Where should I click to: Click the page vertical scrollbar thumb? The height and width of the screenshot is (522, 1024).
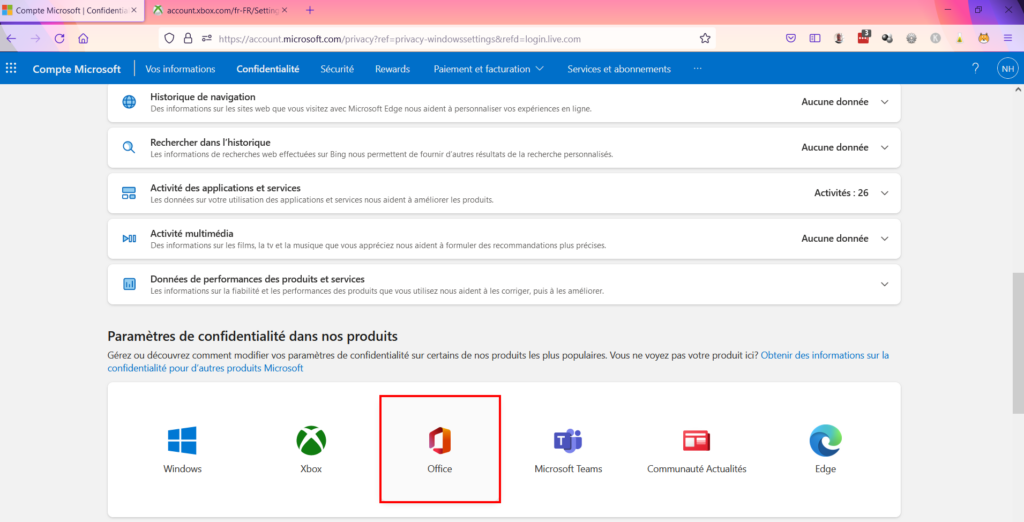1018,343
